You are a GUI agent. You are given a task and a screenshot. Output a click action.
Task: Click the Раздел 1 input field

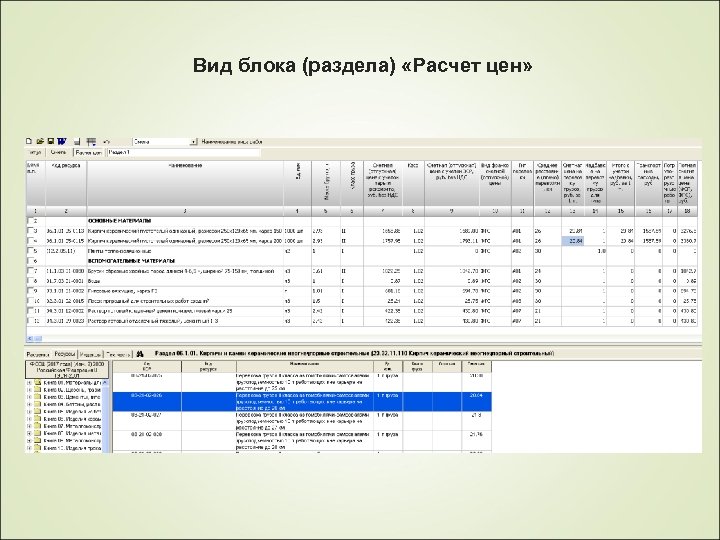pyautogui.click(x=184, y=152)
